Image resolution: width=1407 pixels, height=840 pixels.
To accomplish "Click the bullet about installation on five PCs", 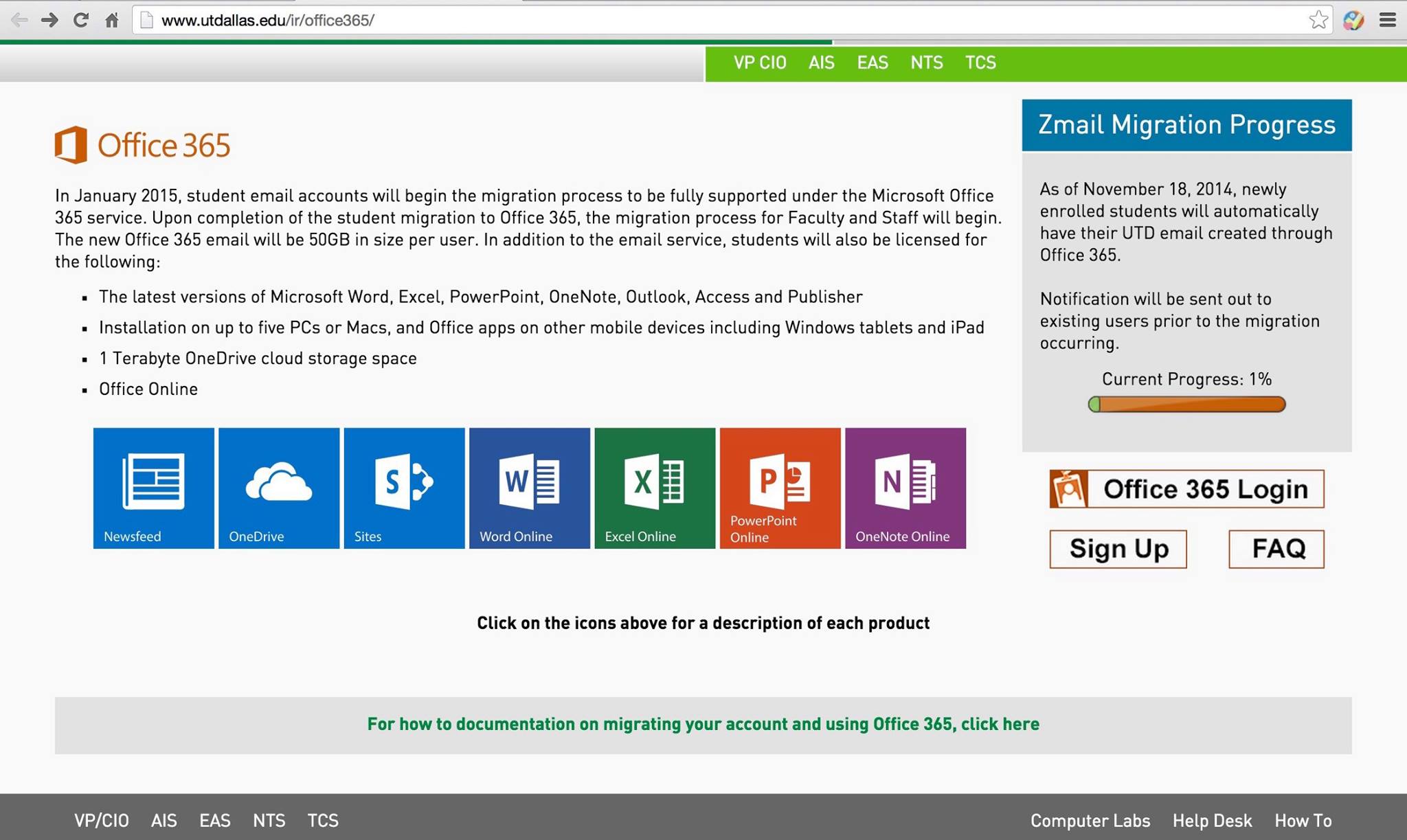I will coord(541,328).
